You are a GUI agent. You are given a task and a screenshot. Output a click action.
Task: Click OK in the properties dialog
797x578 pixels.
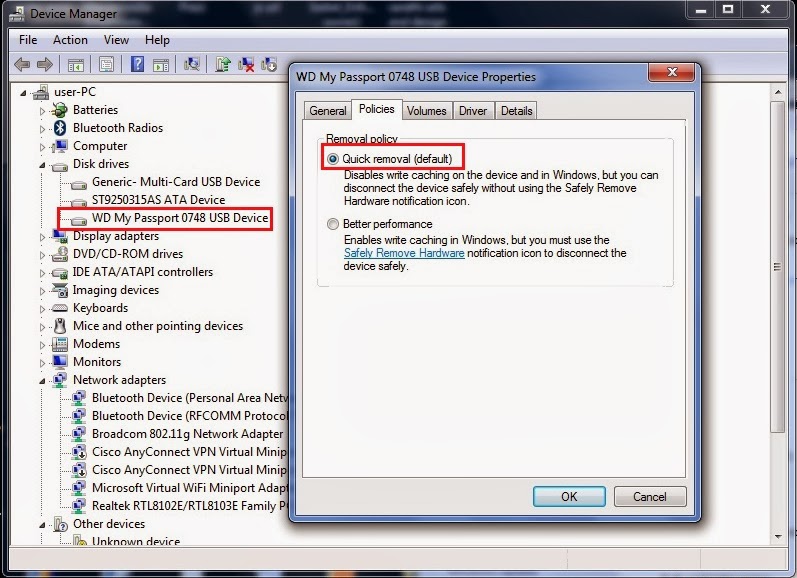click(x=569, y=497)
